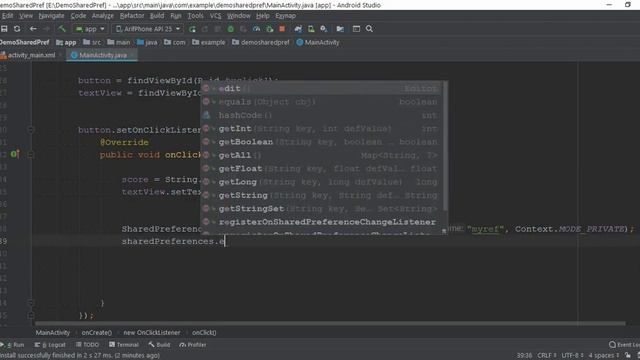Click the Make Project hammer icon

62,29
